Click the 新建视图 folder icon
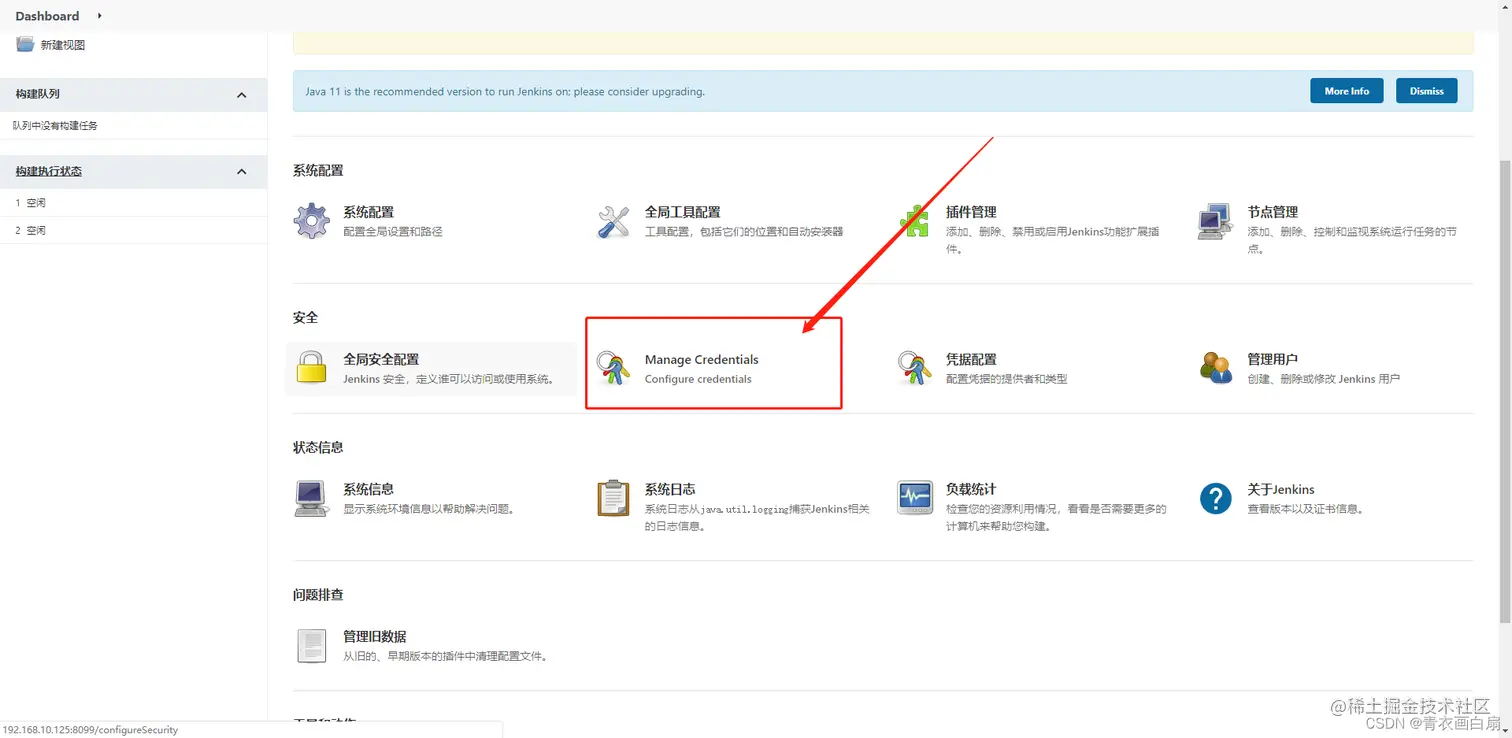1512x738 pixels. (x=25, y=44)
